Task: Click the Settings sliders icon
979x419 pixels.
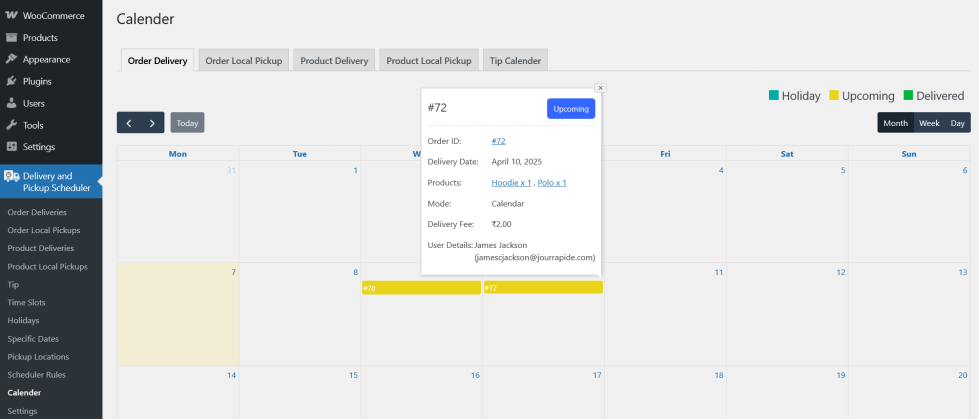Action: click(x=11, y=147)
